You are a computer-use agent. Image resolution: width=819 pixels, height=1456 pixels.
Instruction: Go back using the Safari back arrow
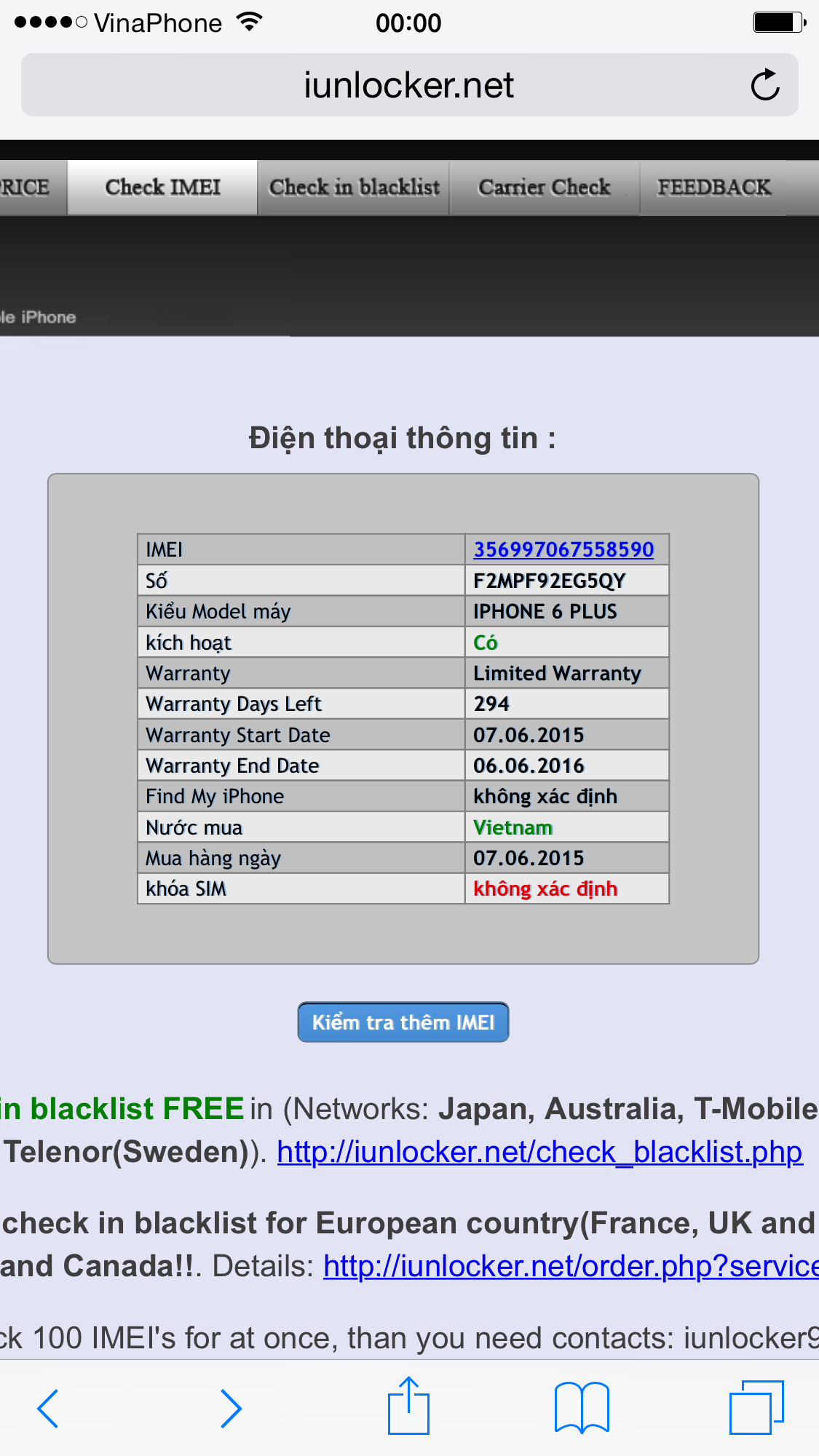[x=48, y=1408]
